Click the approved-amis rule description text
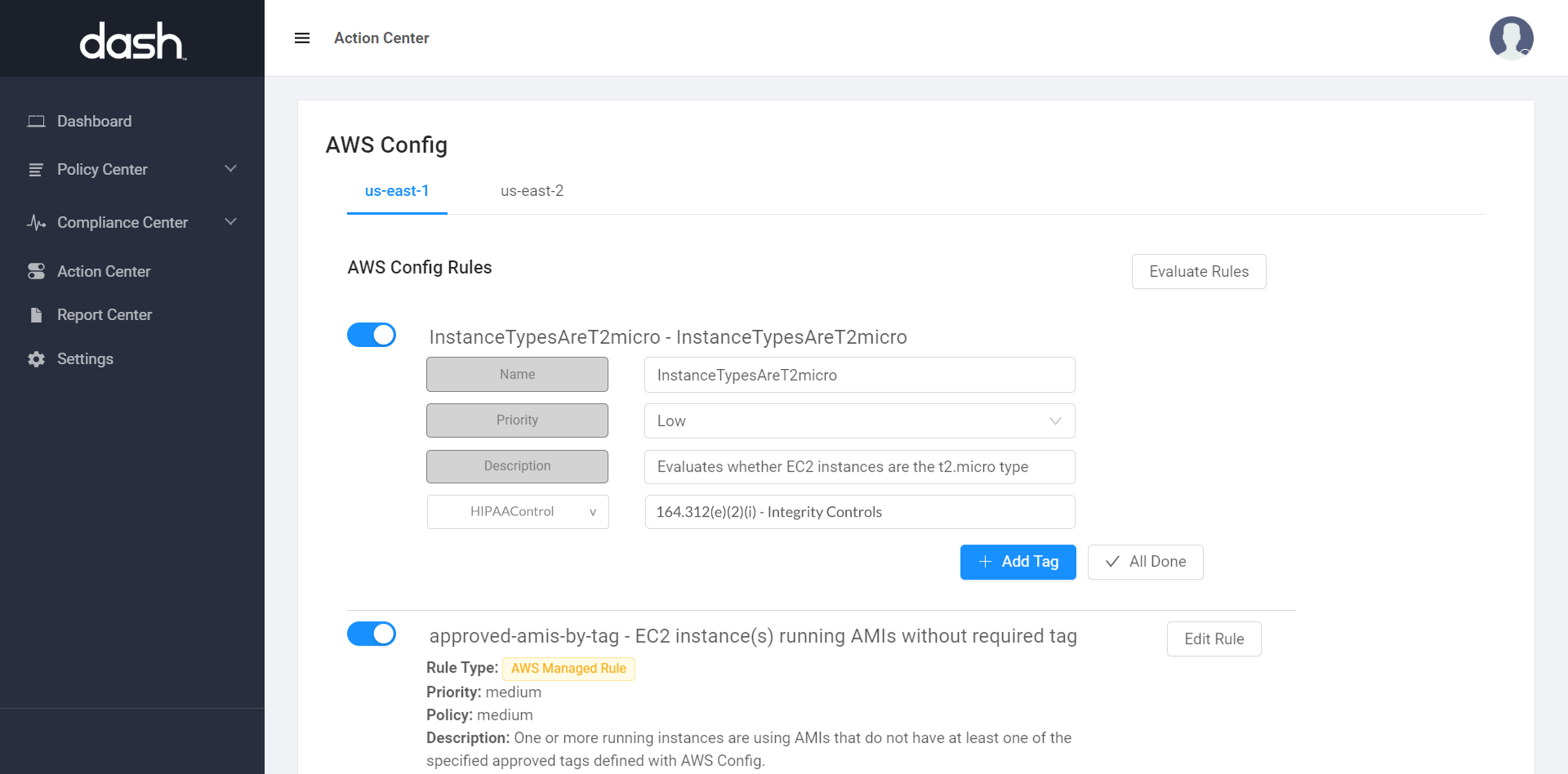 pos(749,750)
